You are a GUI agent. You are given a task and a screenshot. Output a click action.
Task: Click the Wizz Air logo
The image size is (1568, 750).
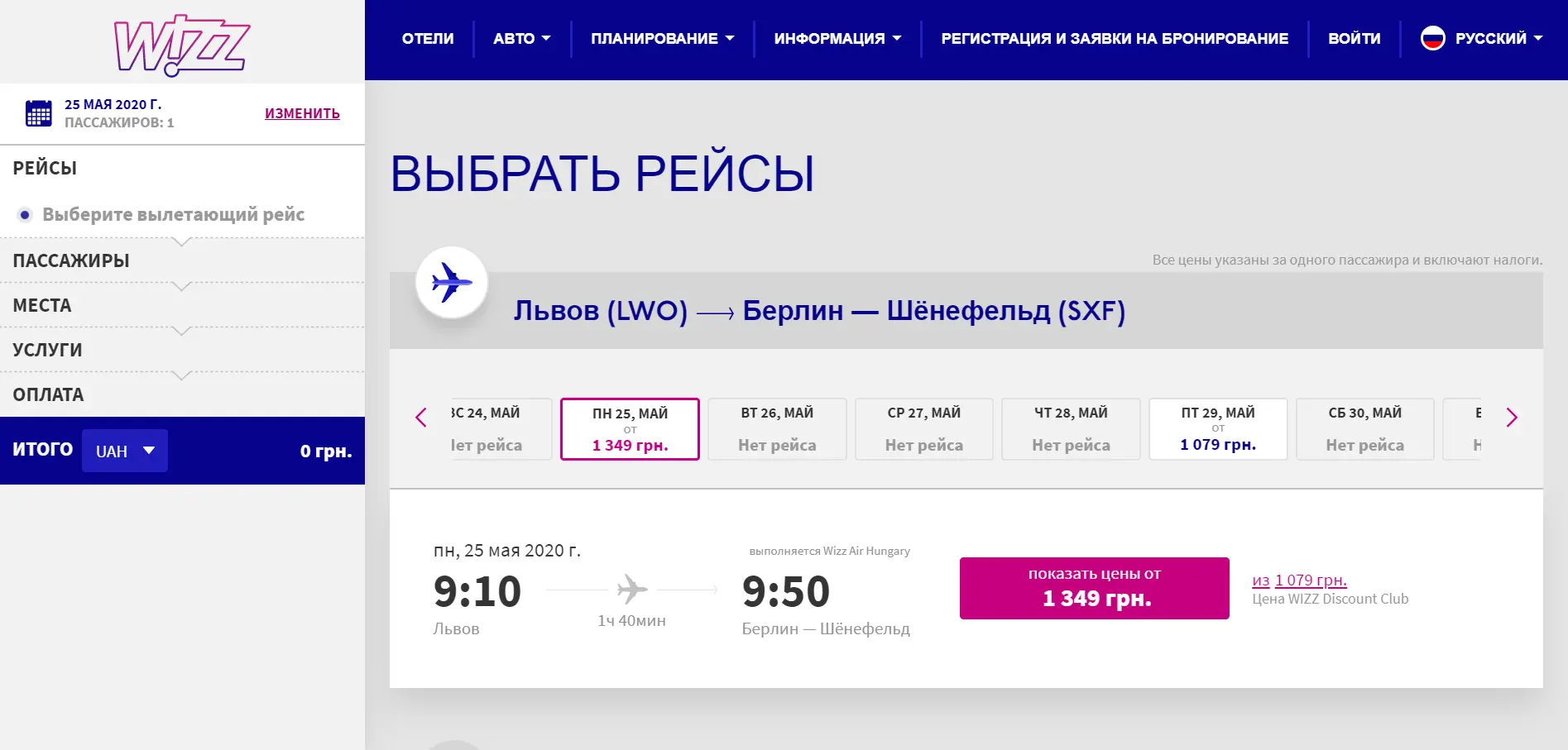coord(182,45)
